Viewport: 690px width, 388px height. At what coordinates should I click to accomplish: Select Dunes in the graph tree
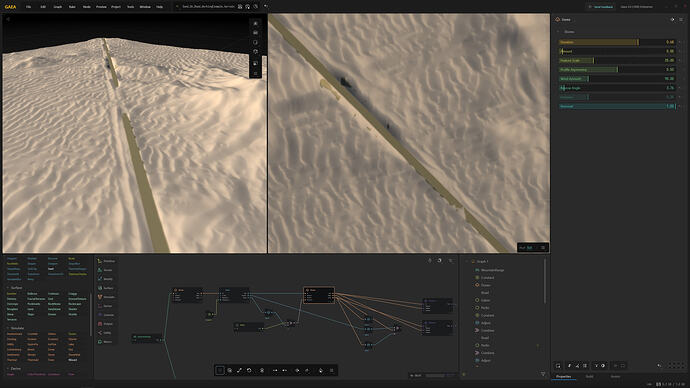(486, 285)
